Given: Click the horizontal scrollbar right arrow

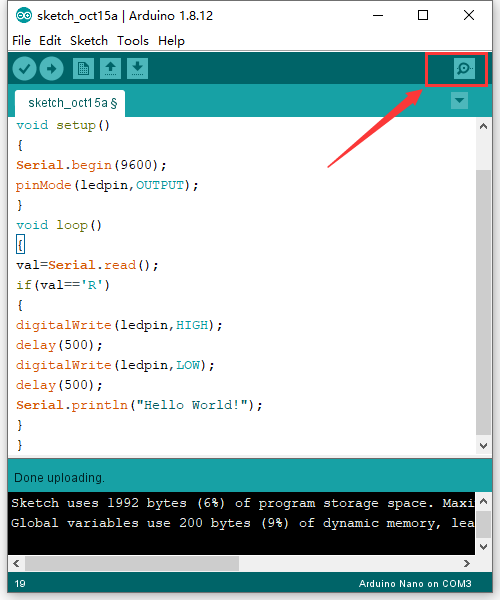Looking at the screenshot, I should (467, 563).
